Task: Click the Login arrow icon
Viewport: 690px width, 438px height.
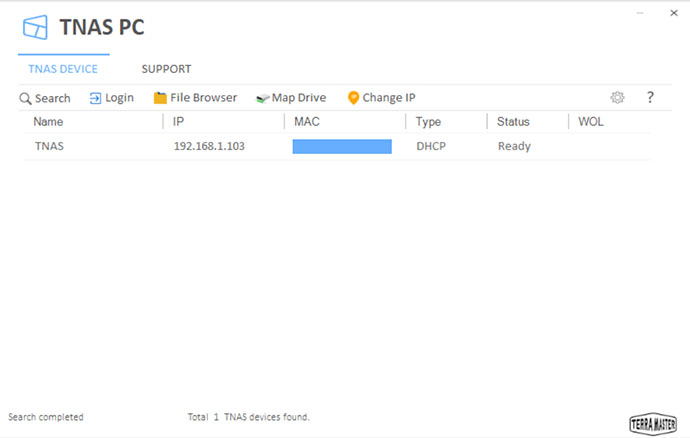Action: 95,98
